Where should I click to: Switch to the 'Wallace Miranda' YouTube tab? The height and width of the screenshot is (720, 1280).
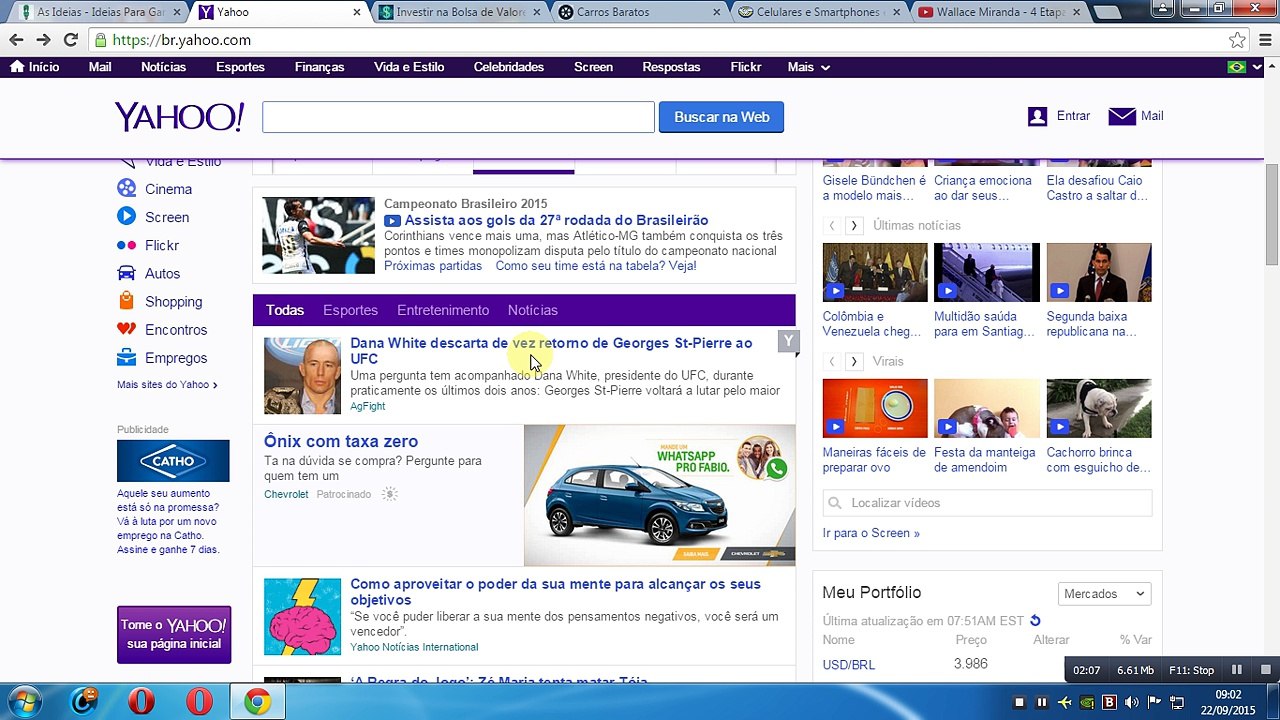[x=998, y=12]
